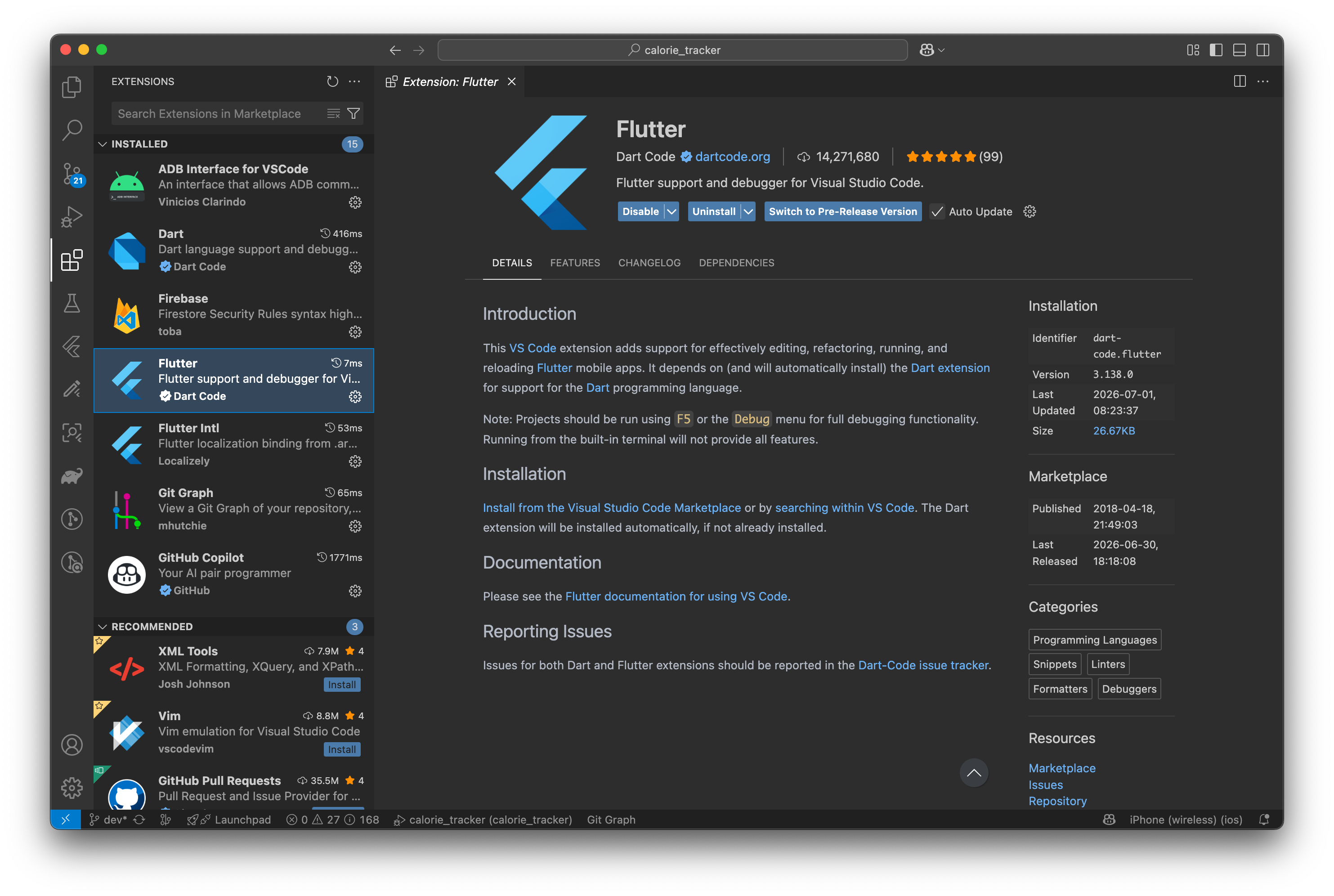Split the editor to the right
1334x896 pixels.
pos(1240,81)
